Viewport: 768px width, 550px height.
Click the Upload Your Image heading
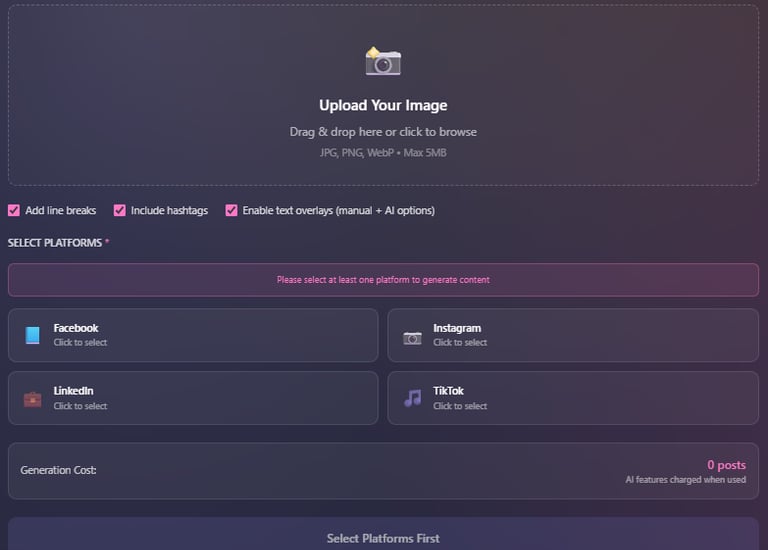383,105
